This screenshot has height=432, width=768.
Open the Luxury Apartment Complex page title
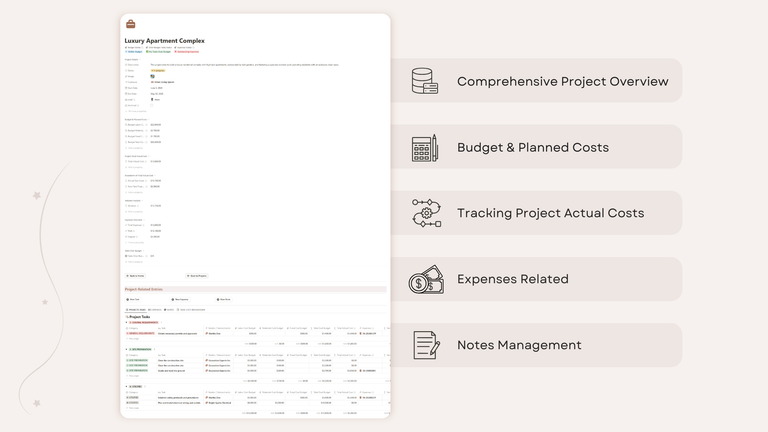(165, 41)
